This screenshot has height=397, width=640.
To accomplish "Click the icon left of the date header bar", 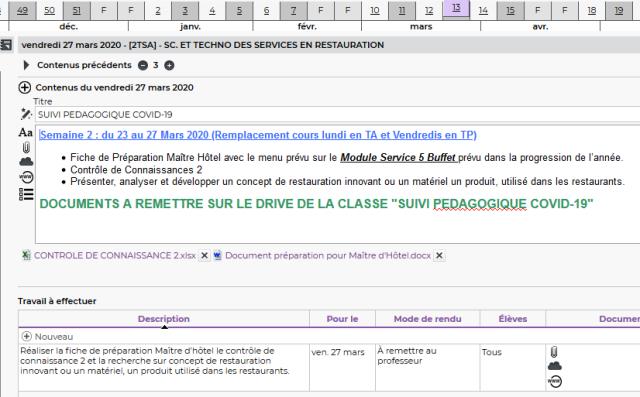I will click(x=6, y=44).
